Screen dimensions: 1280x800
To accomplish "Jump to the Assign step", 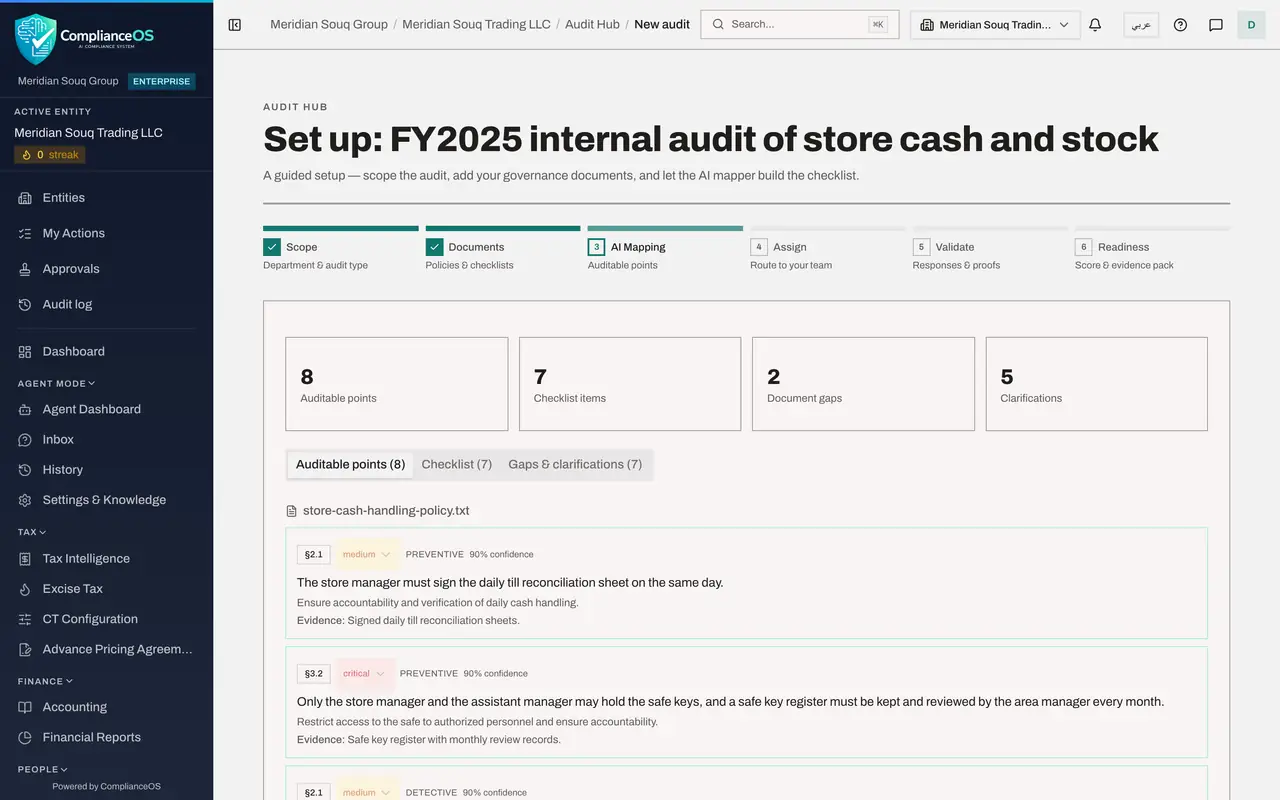I will 827,249.
